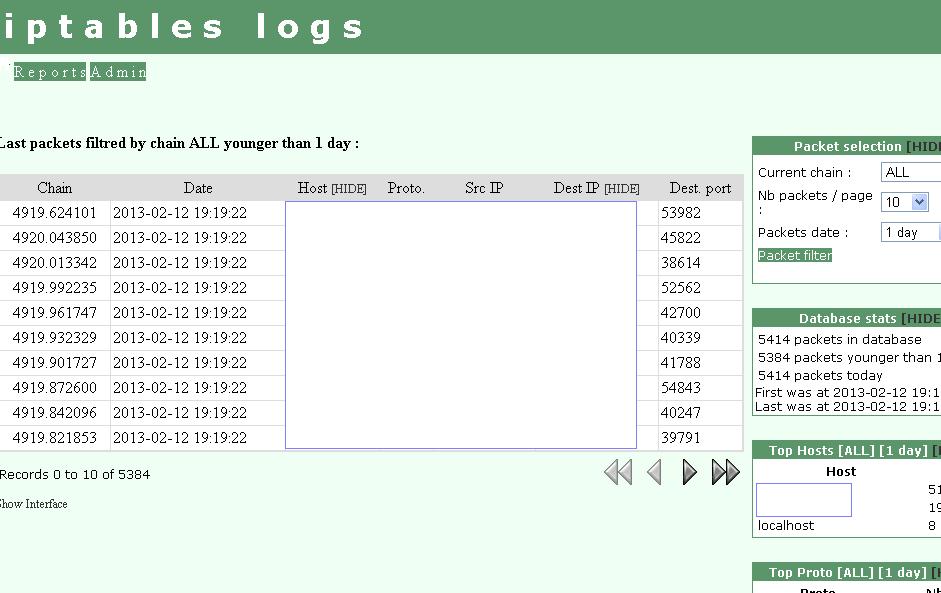
Task: Collapse the Packet selection panel via HIDE
Action: tap(931, 146)
